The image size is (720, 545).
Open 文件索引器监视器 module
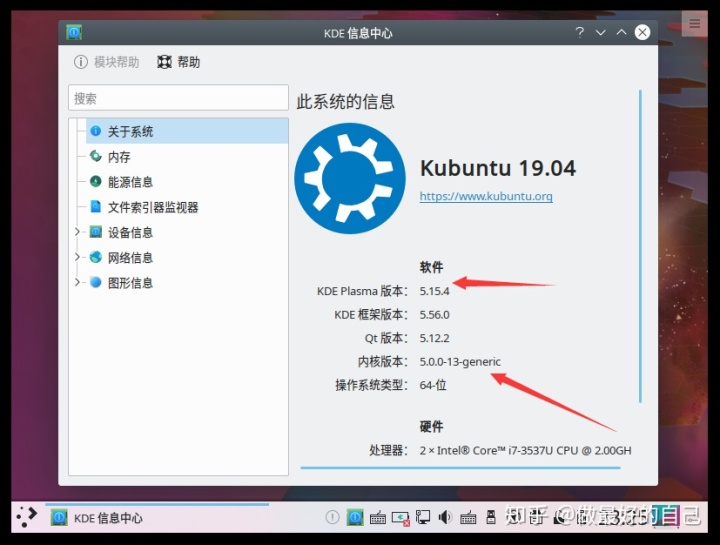(153, 208)
